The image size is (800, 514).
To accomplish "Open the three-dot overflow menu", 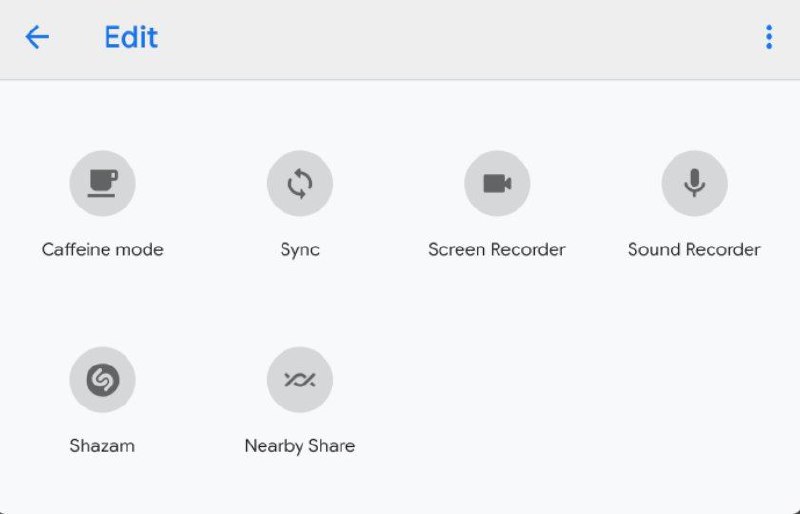I will pos(768,38).
